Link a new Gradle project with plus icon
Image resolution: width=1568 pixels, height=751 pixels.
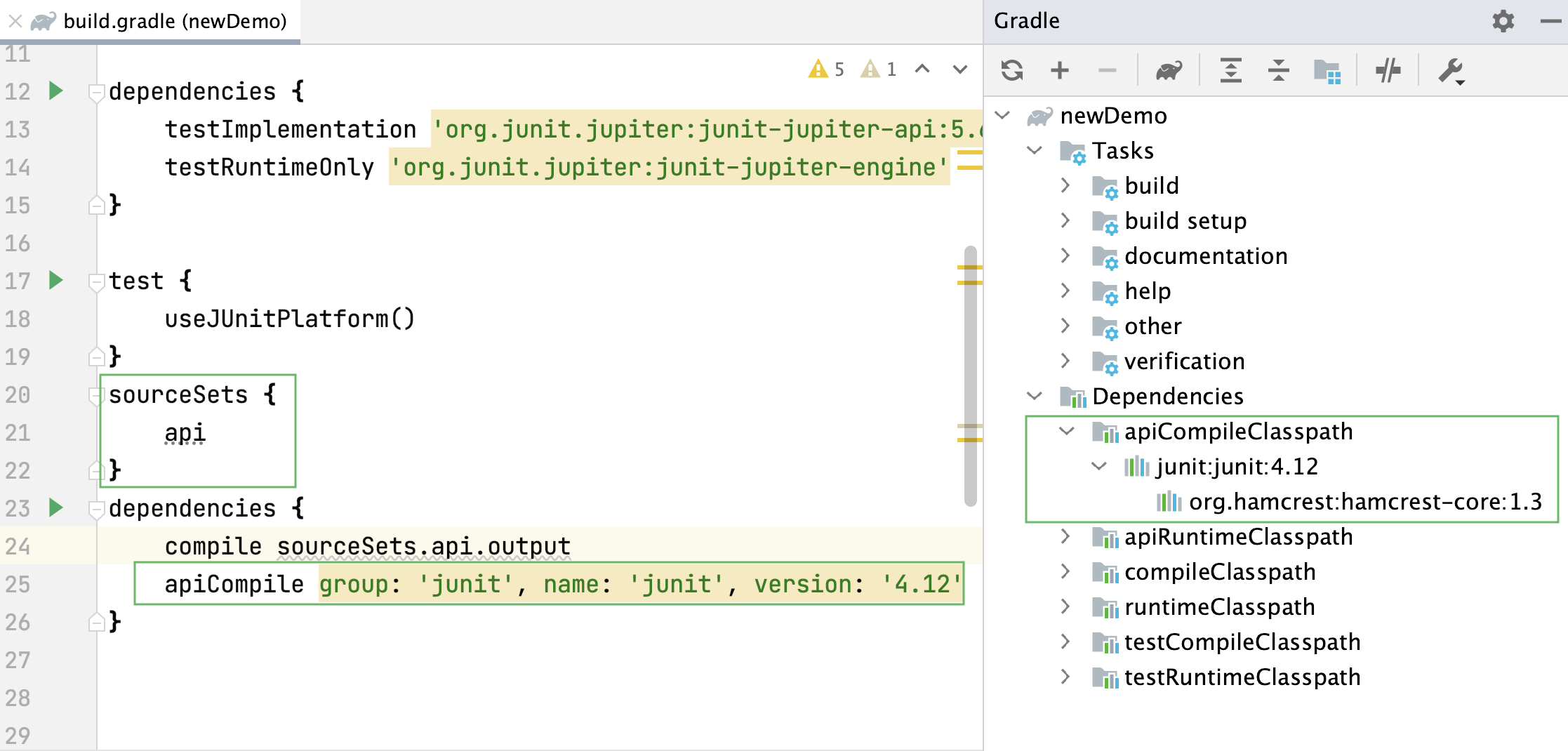click(x=1060, y=70)
